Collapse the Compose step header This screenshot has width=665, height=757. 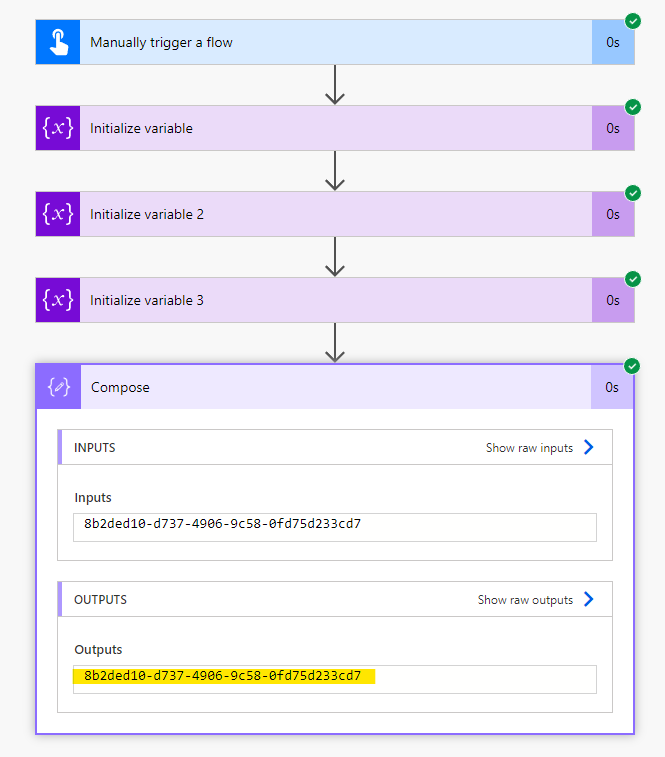point(335,387)
